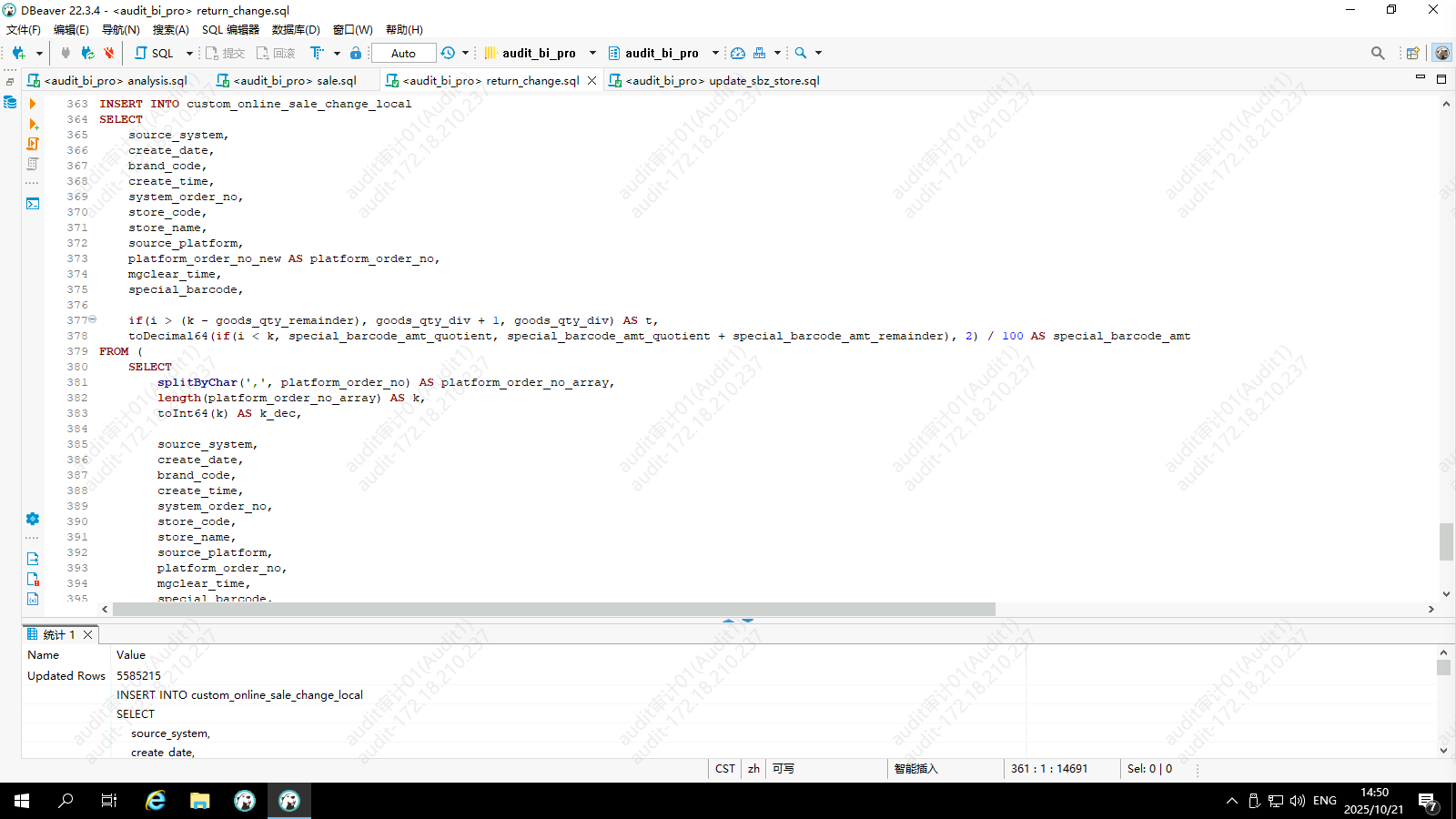Click the new database connection plug icon
The width and height of the screenshot is (1456, 819).
[18, 53]
